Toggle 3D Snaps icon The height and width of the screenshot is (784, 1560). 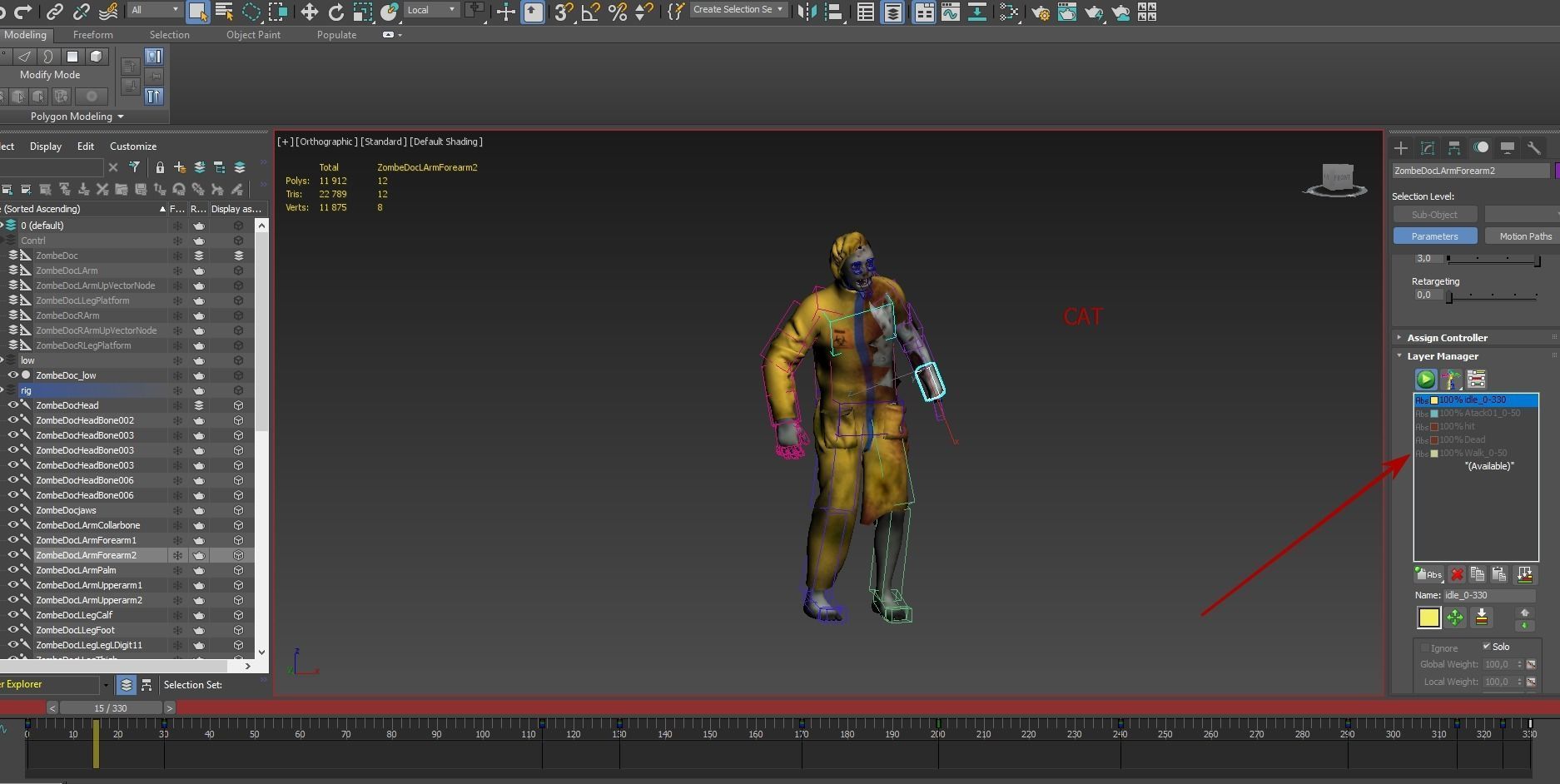tap(564, 12)
